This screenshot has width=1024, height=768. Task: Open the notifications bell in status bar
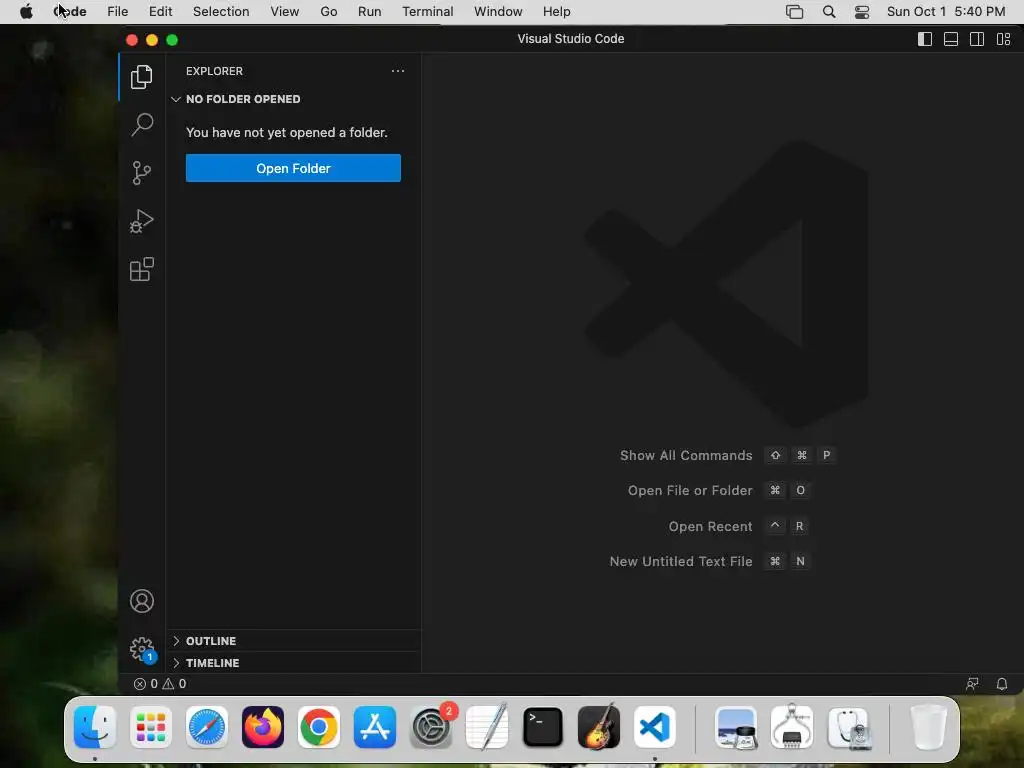[1002, 684]
